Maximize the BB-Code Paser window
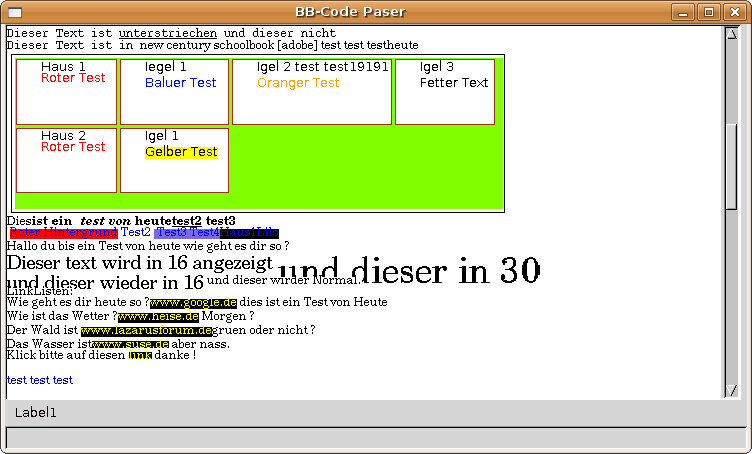 pyautogui.click(x=708, y=12)
